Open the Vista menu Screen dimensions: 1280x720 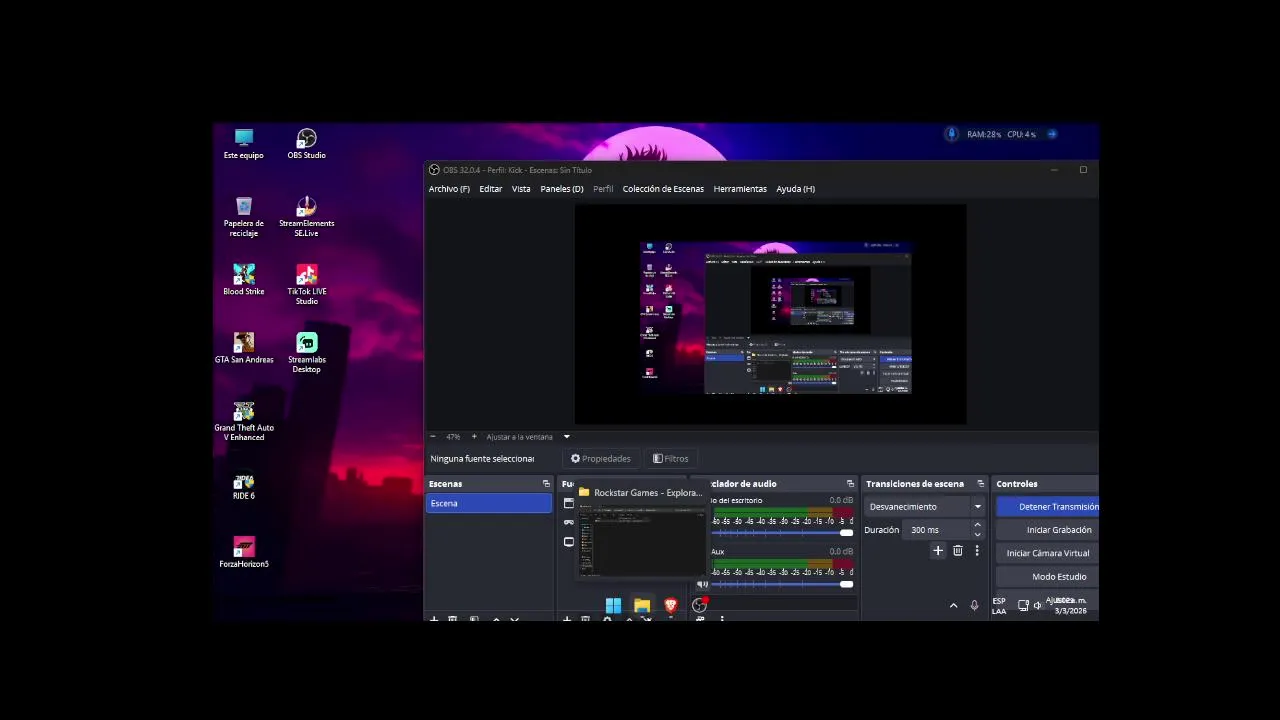click(521, 189)
